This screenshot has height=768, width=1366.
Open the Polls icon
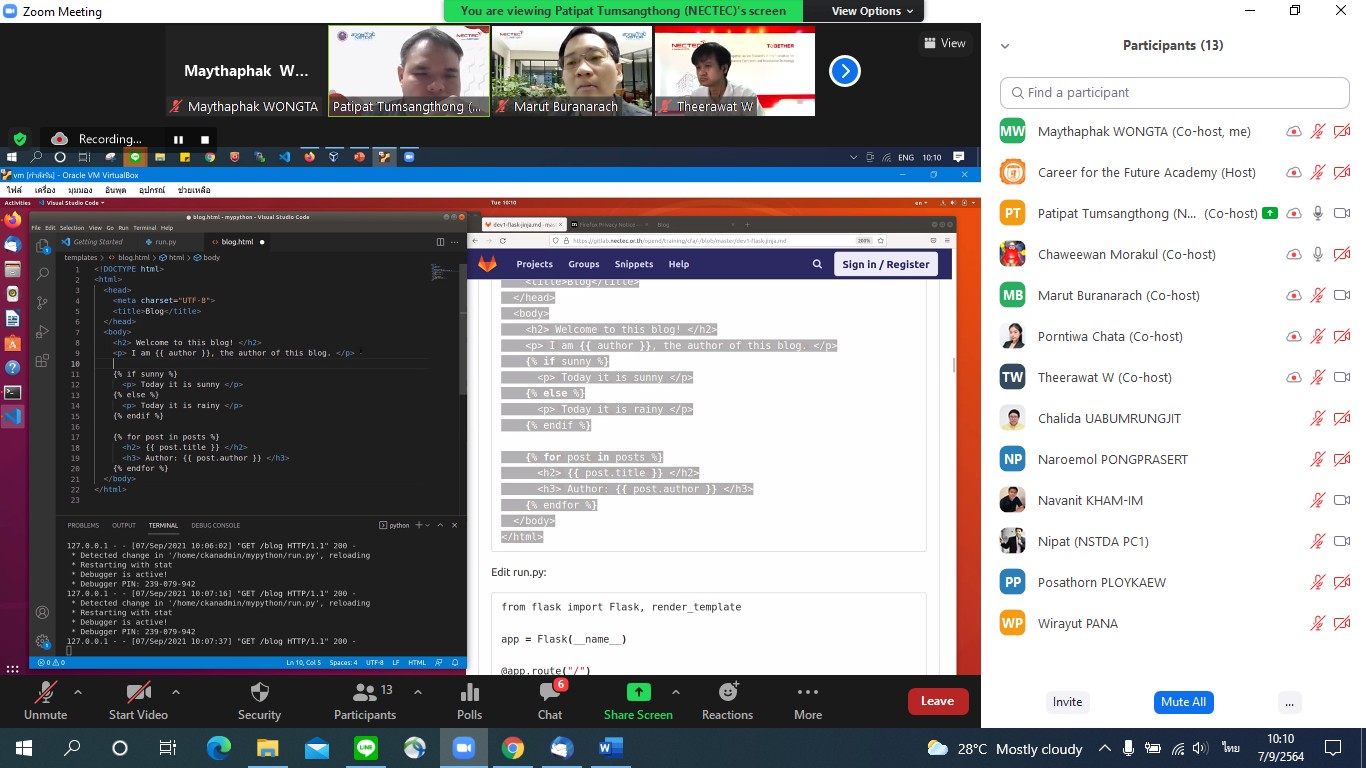[469, 693]
